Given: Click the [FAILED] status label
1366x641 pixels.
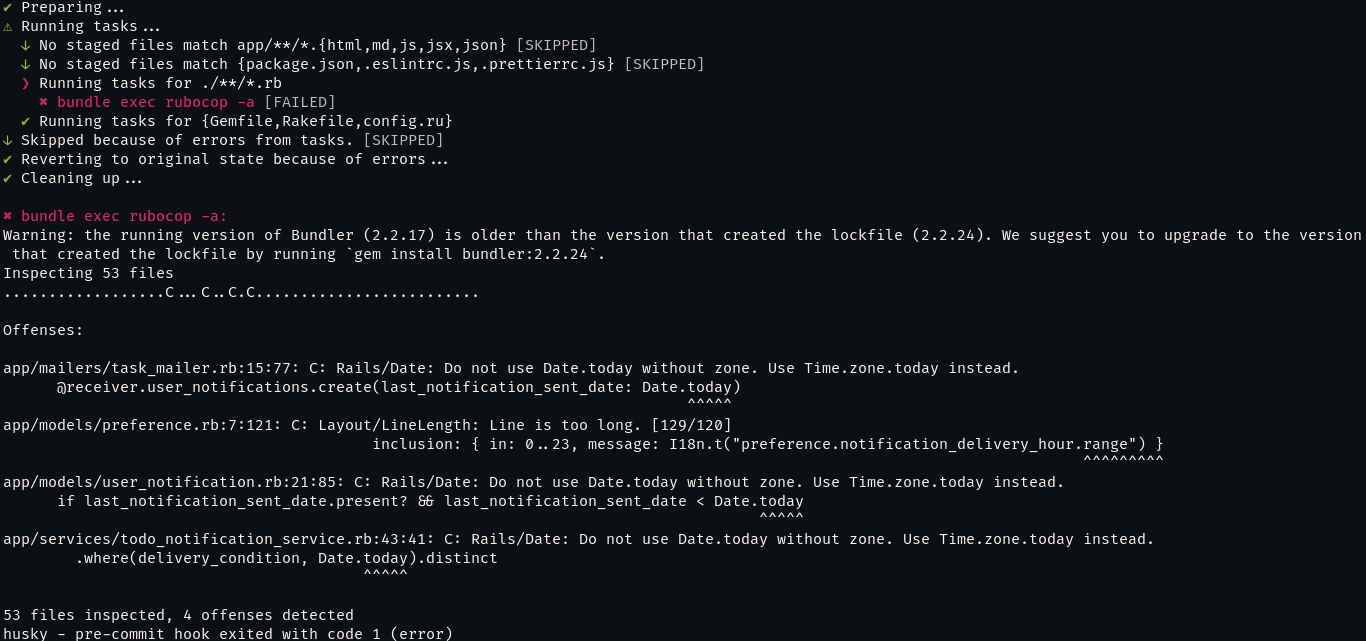Looking at the screenshot, I should pos(300,102).
